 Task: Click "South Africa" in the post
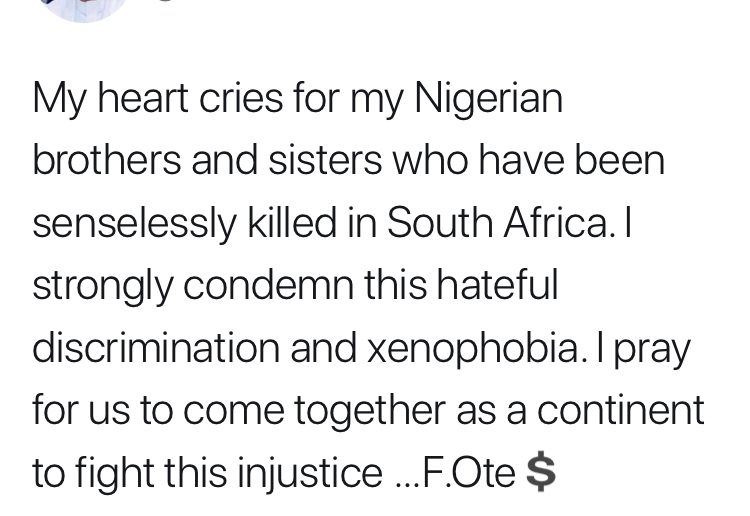500,222
